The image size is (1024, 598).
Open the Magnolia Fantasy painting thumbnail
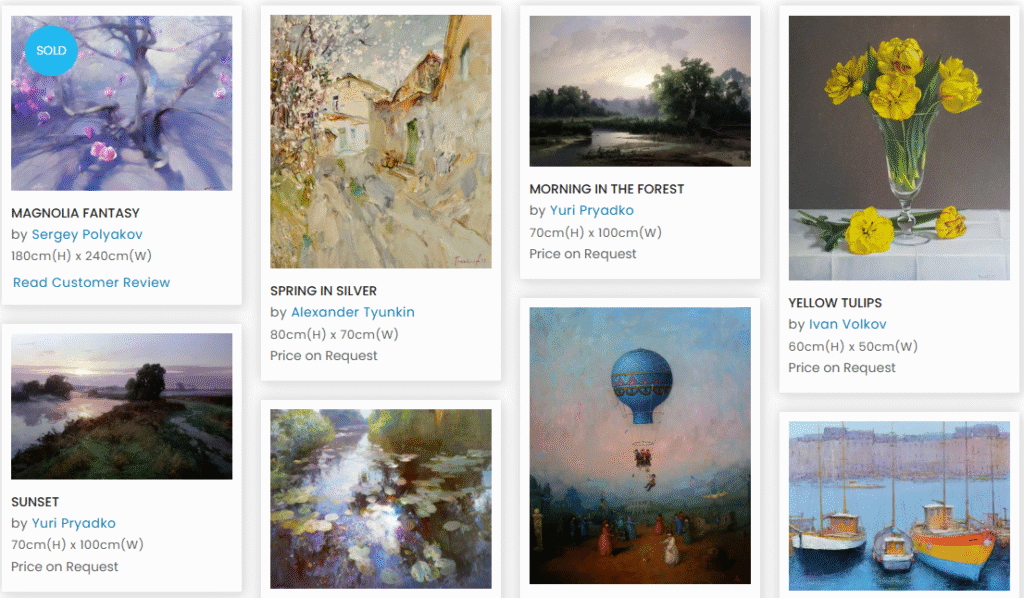[x=121, y=103]
